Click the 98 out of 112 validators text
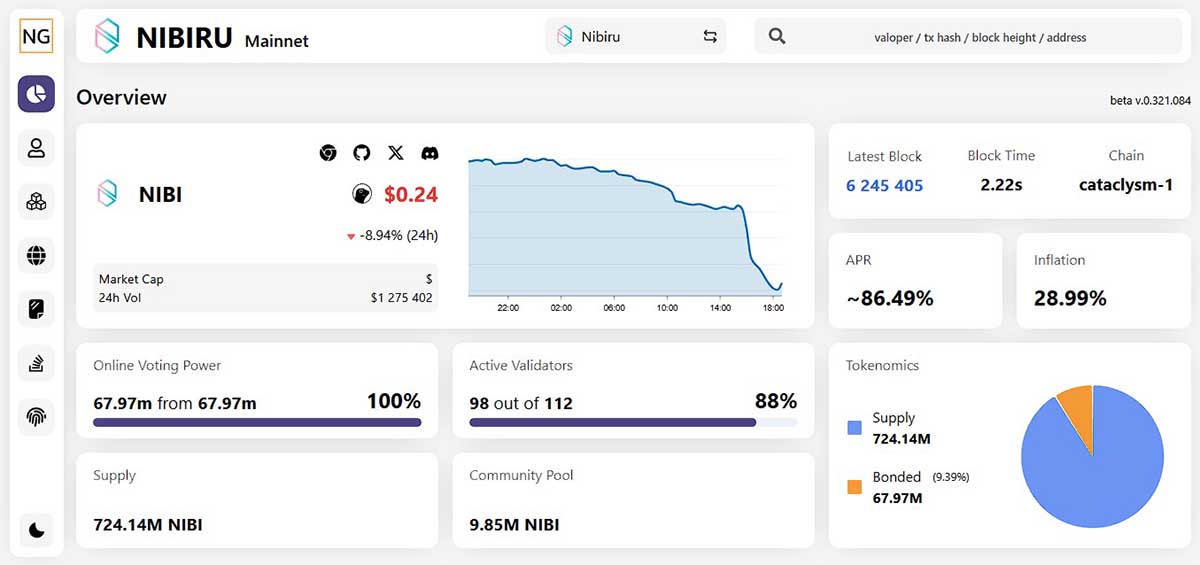The width and height of the screenshot is (1200, 565). [521, 403]
